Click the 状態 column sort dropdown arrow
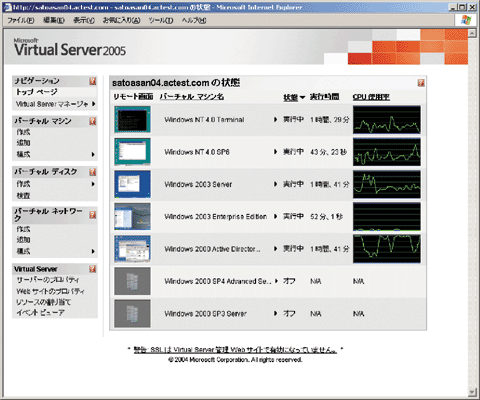 click(302, 97)
